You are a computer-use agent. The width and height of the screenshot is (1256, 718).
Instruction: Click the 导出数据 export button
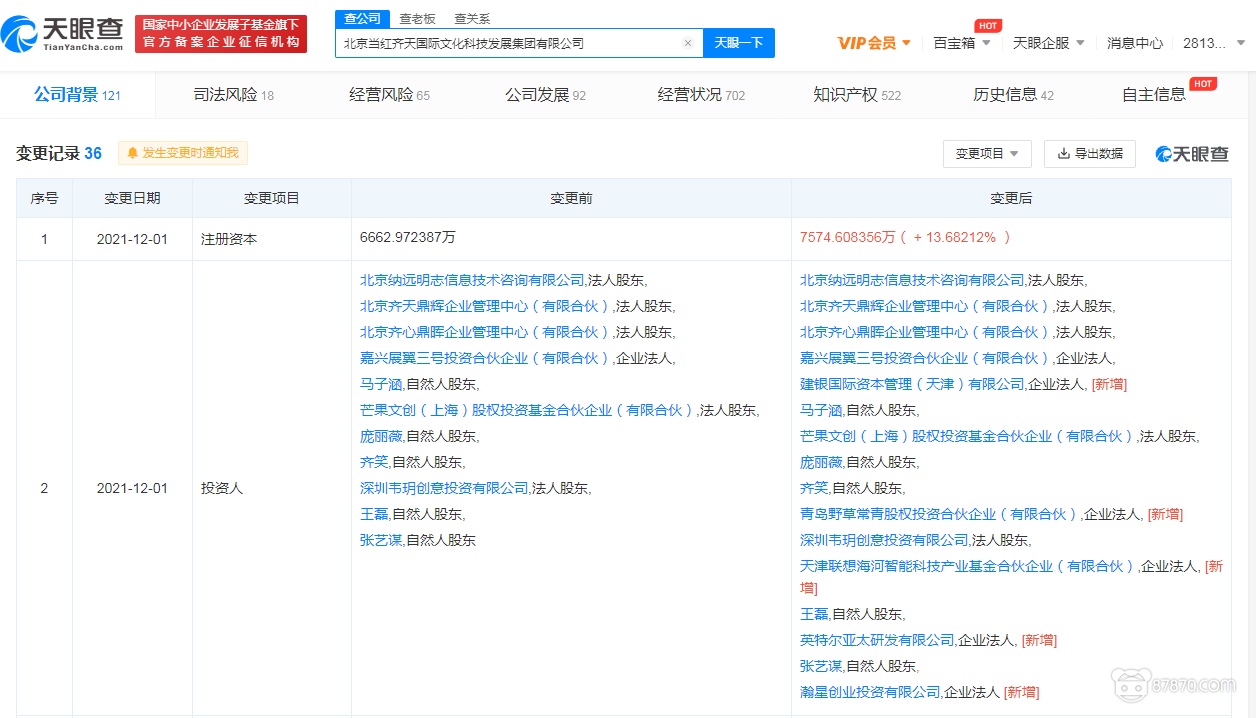[1091, 153]
